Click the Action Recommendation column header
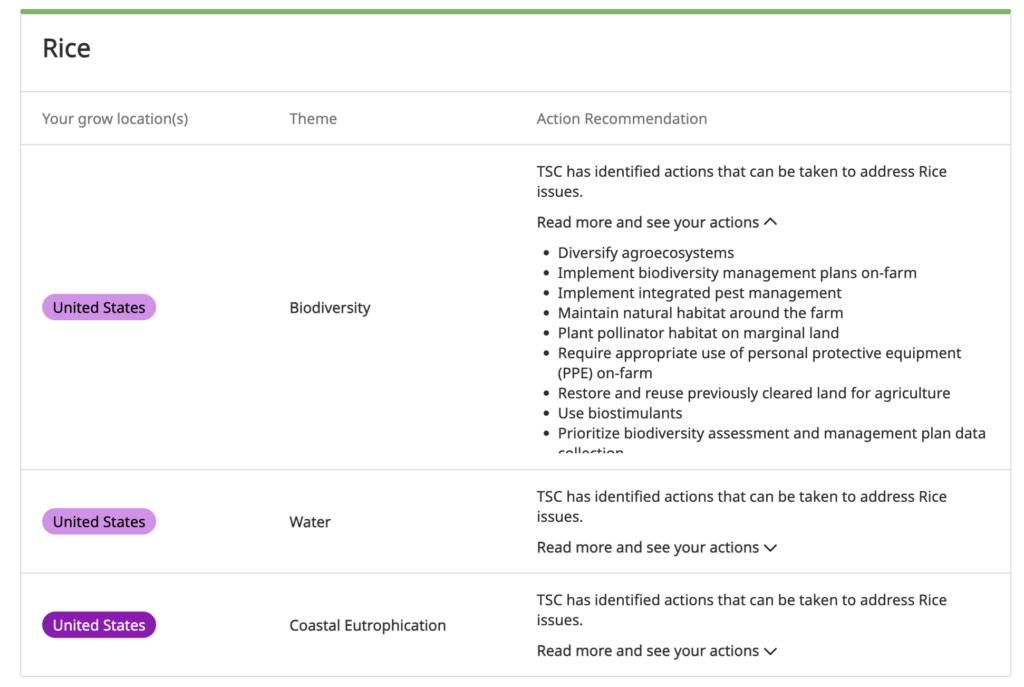Image resolution: width=1024 pixels, height=687 pixels. tap(621, 118)
